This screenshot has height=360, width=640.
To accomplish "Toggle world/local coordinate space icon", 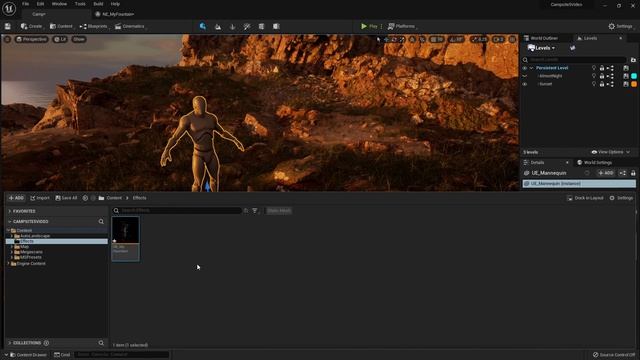I will click(413, 40).
